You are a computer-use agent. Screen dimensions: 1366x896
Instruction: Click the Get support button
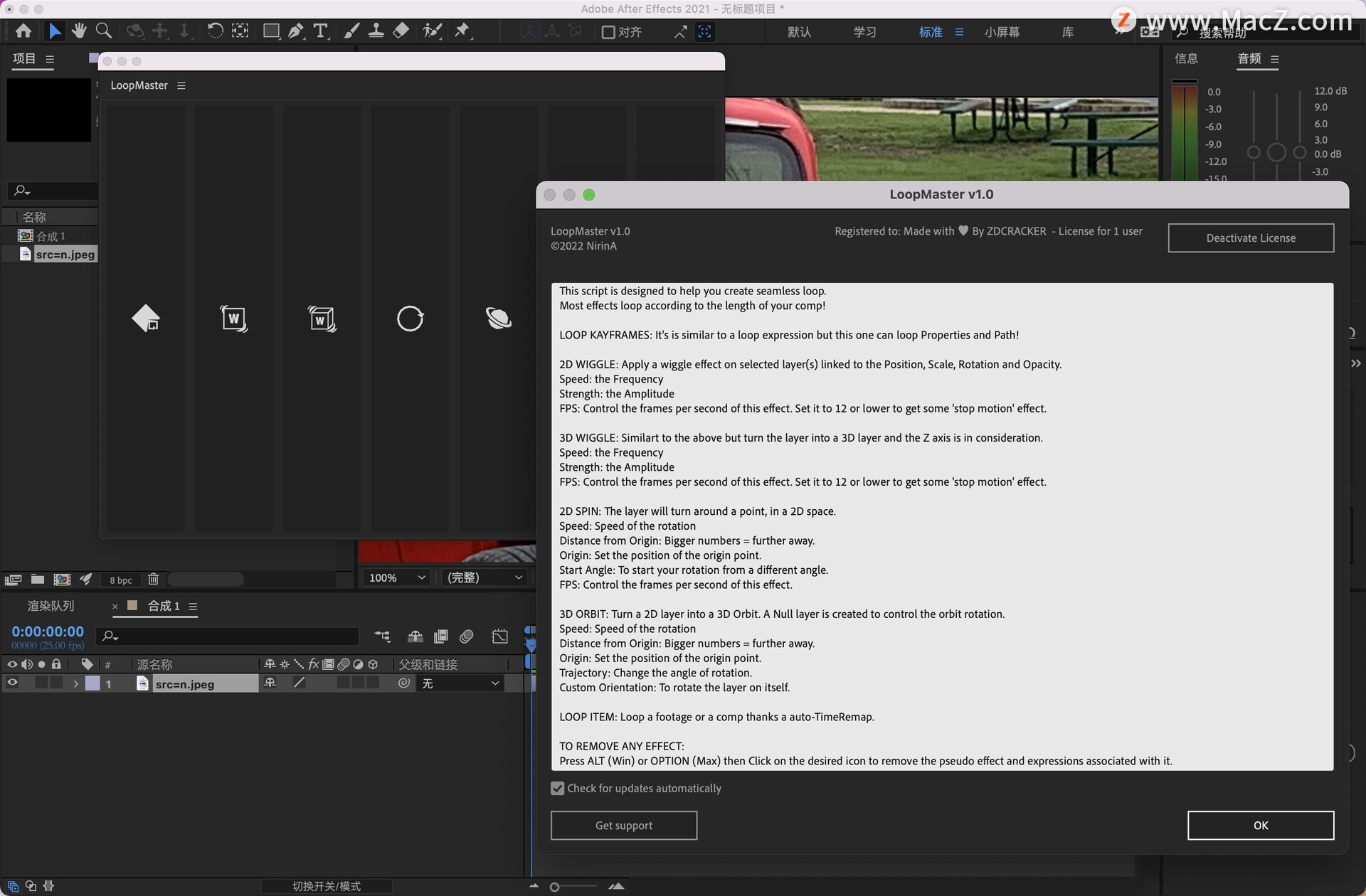(x=623, y=825)
